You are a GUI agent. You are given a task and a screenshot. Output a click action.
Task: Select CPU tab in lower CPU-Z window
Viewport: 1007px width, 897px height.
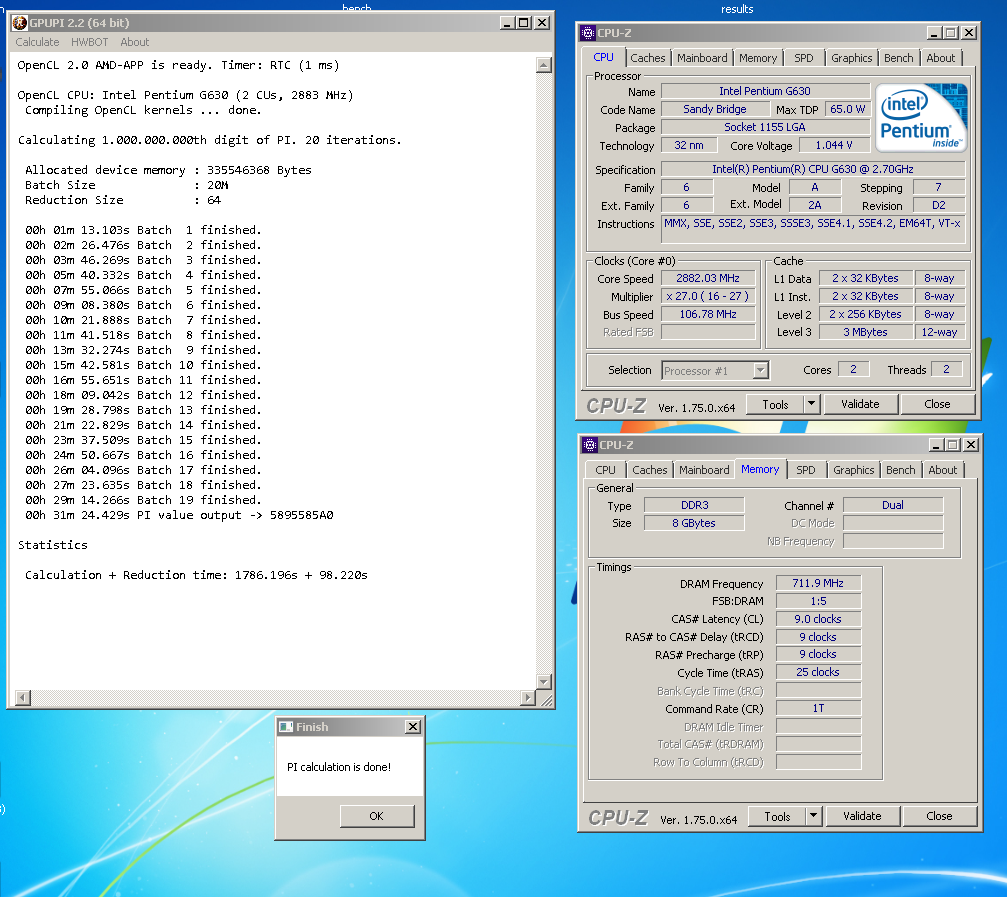coord(605,470)
